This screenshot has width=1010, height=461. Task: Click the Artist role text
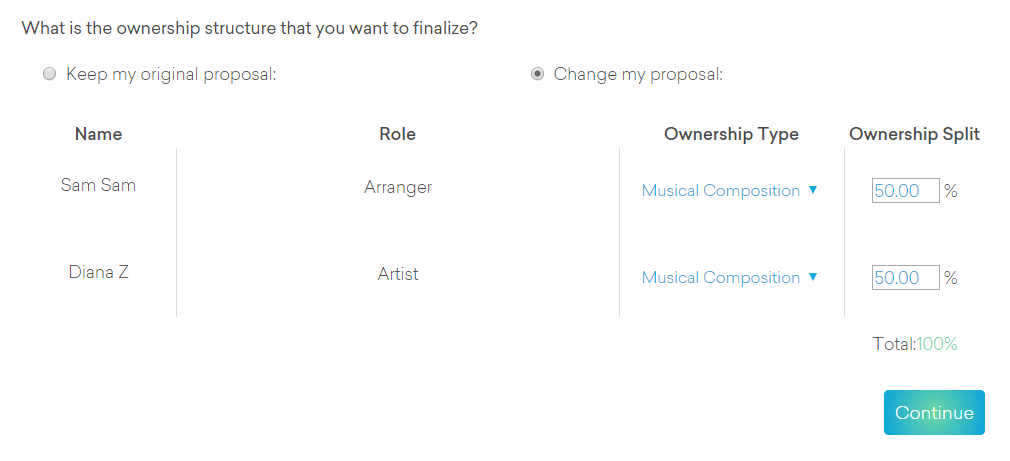[397, 273]
